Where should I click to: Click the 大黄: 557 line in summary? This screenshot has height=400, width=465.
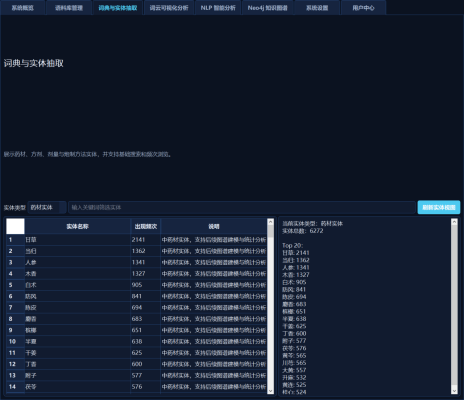pos(294,370)
